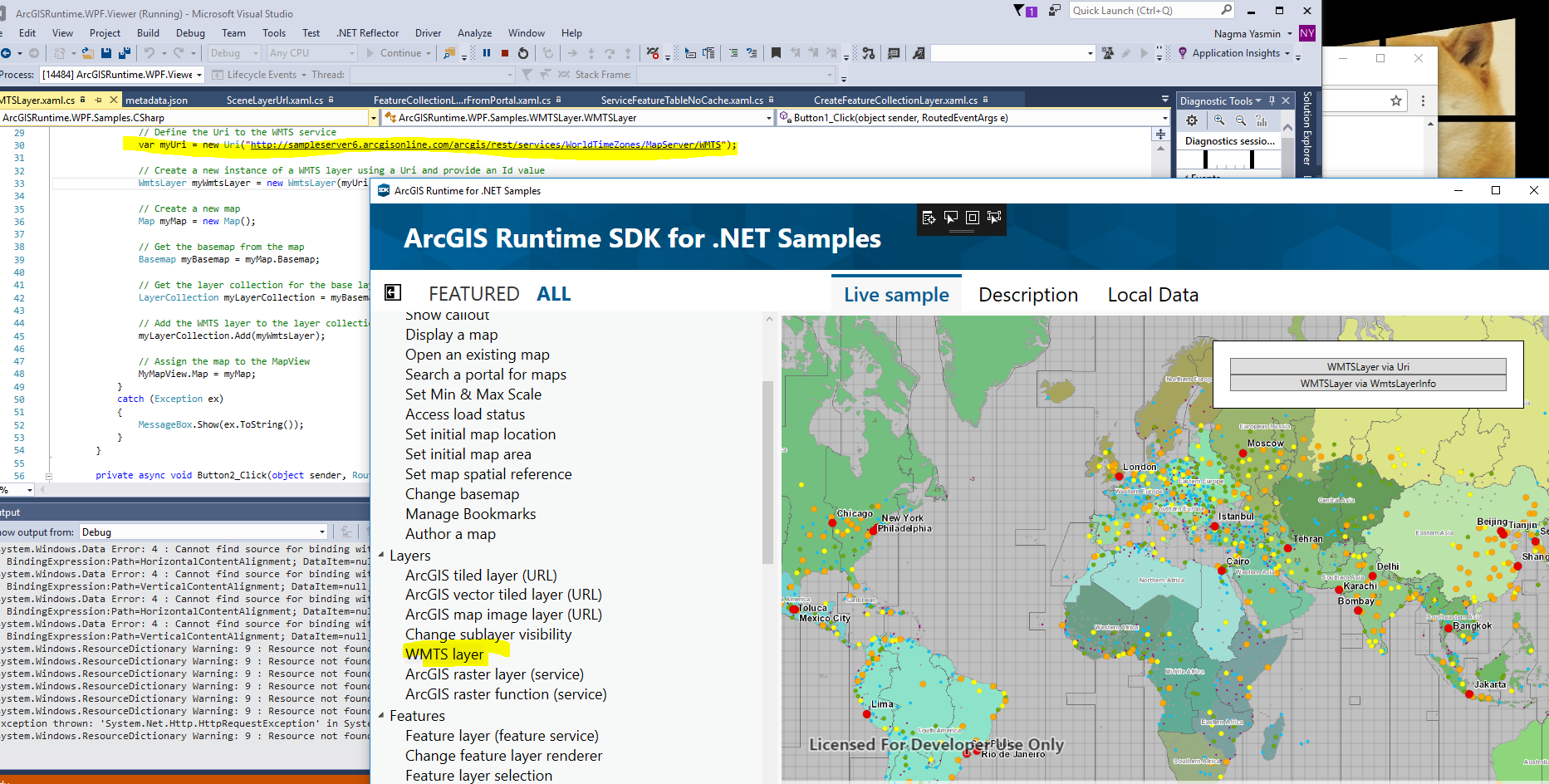Screen dimensions: 1549x784
Task: Bookmark page with the browser star icon
Action: click(1396, 100)
